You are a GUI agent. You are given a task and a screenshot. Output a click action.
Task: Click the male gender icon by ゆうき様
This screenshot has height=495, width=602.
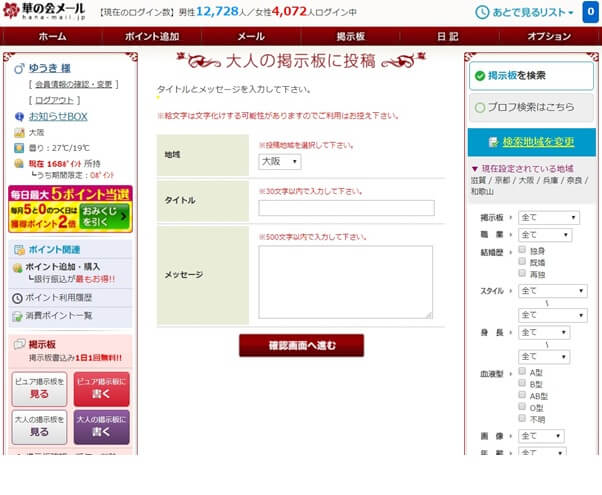pyautogui.click(x=19, y=69)
